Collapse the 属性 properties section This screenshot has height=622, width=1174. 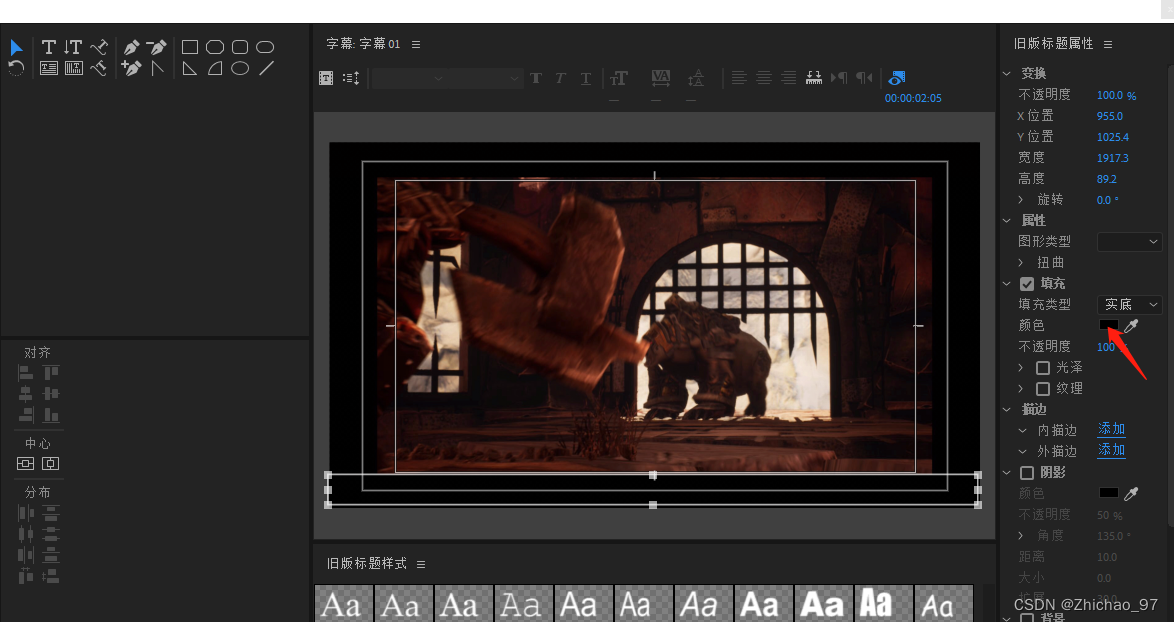1007,221
